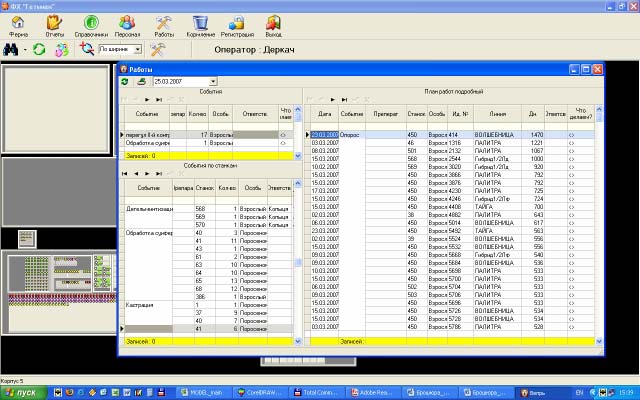
Task: Go to previous record in 'События по станкам'
Action: click(136, 173)
